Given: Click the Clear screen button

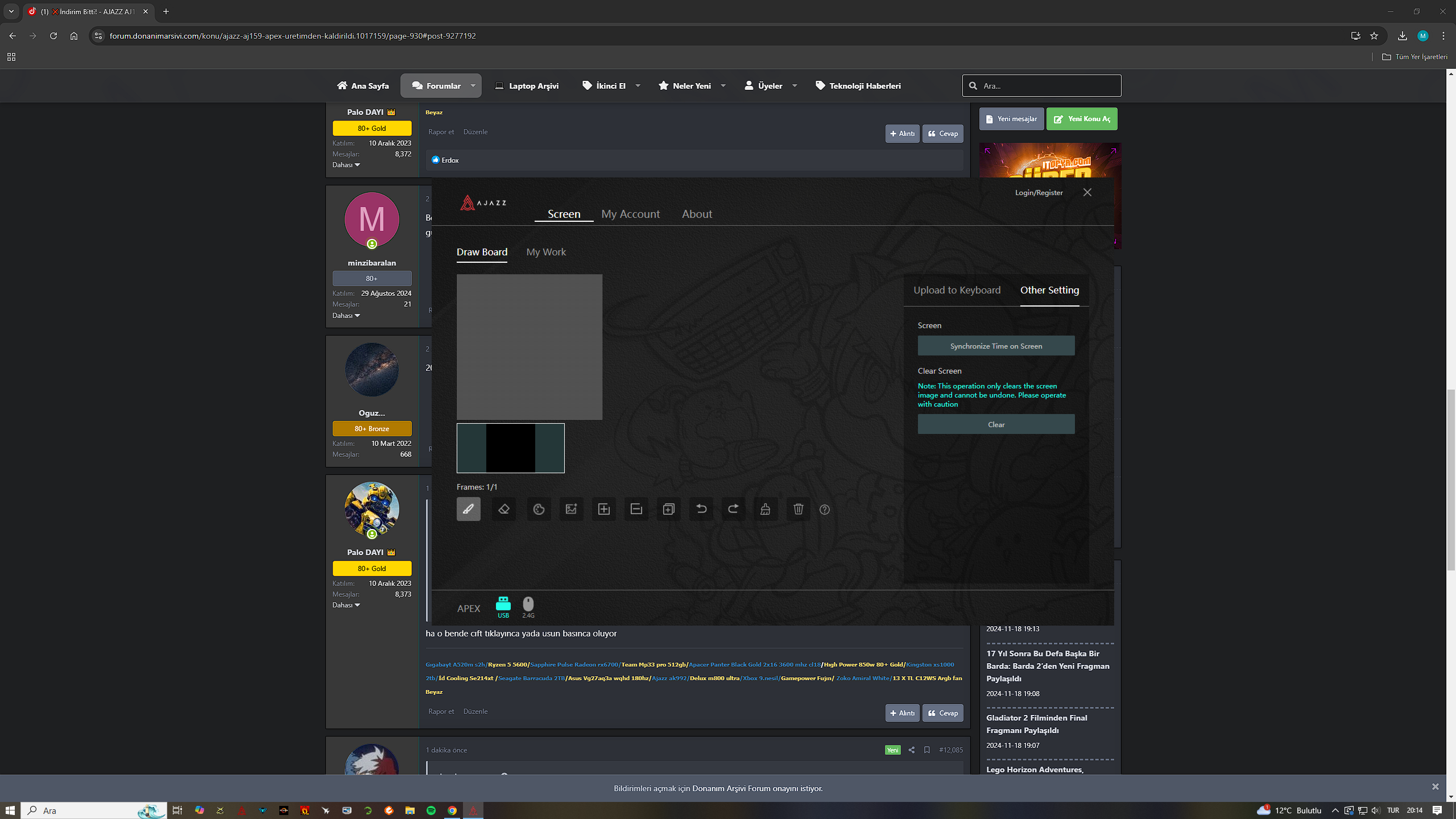Looking at the screenshot, I should point(995,424).
